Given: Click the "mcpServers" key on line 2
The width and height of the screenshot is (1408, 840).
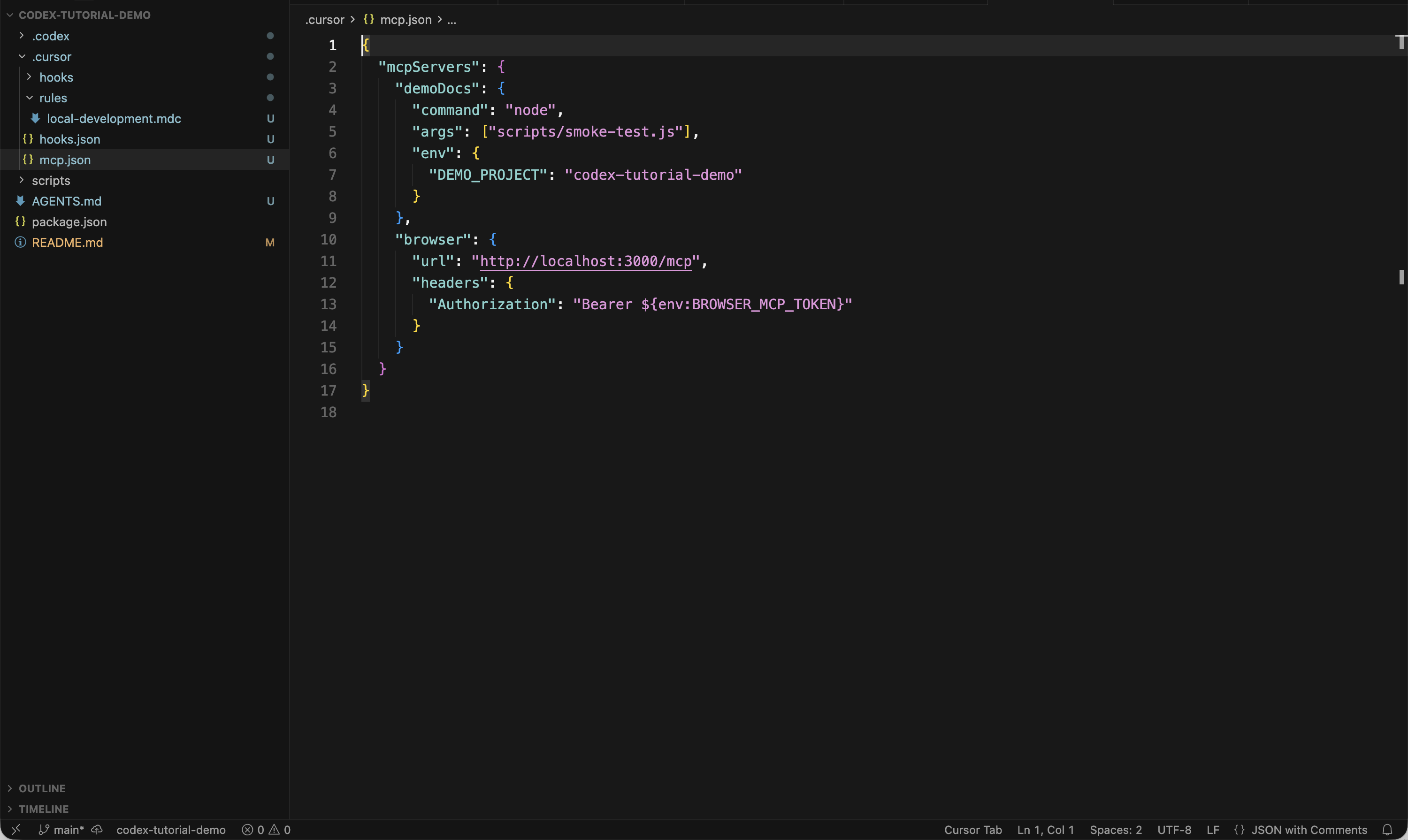Looking at the screenshot, I should [429, 67].
